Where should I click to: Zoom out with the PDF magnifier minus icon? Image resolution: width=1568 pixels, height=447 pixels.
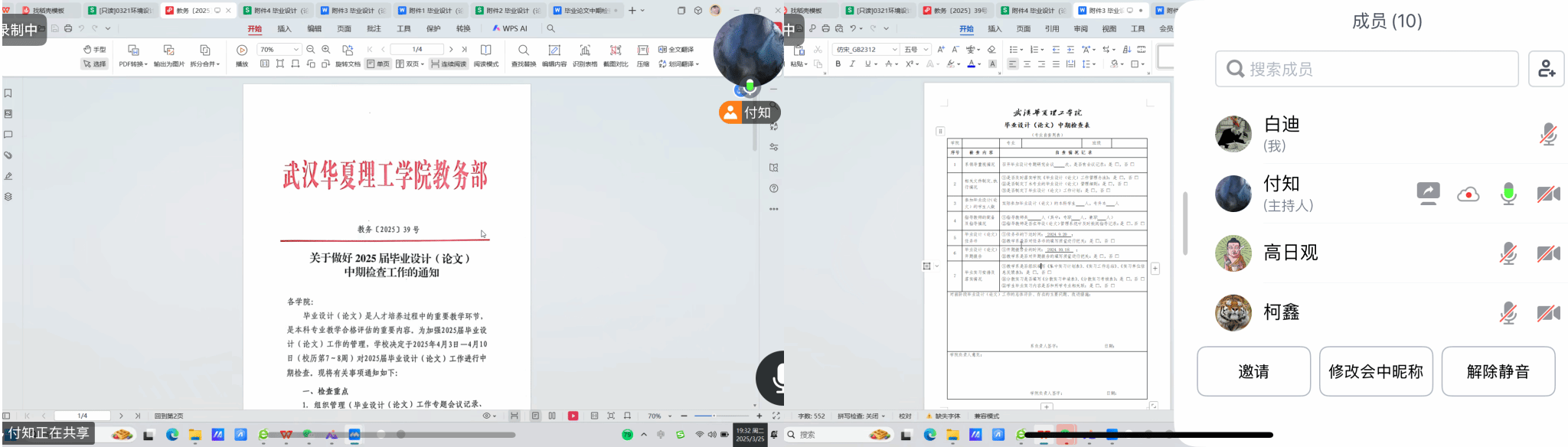311,49
